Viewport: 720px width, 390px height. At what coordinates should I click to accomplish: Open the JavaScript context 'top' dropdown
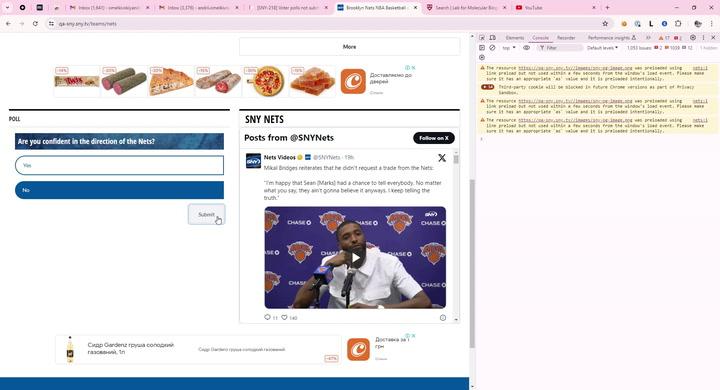pyautogui.click(x=509, y=48)
